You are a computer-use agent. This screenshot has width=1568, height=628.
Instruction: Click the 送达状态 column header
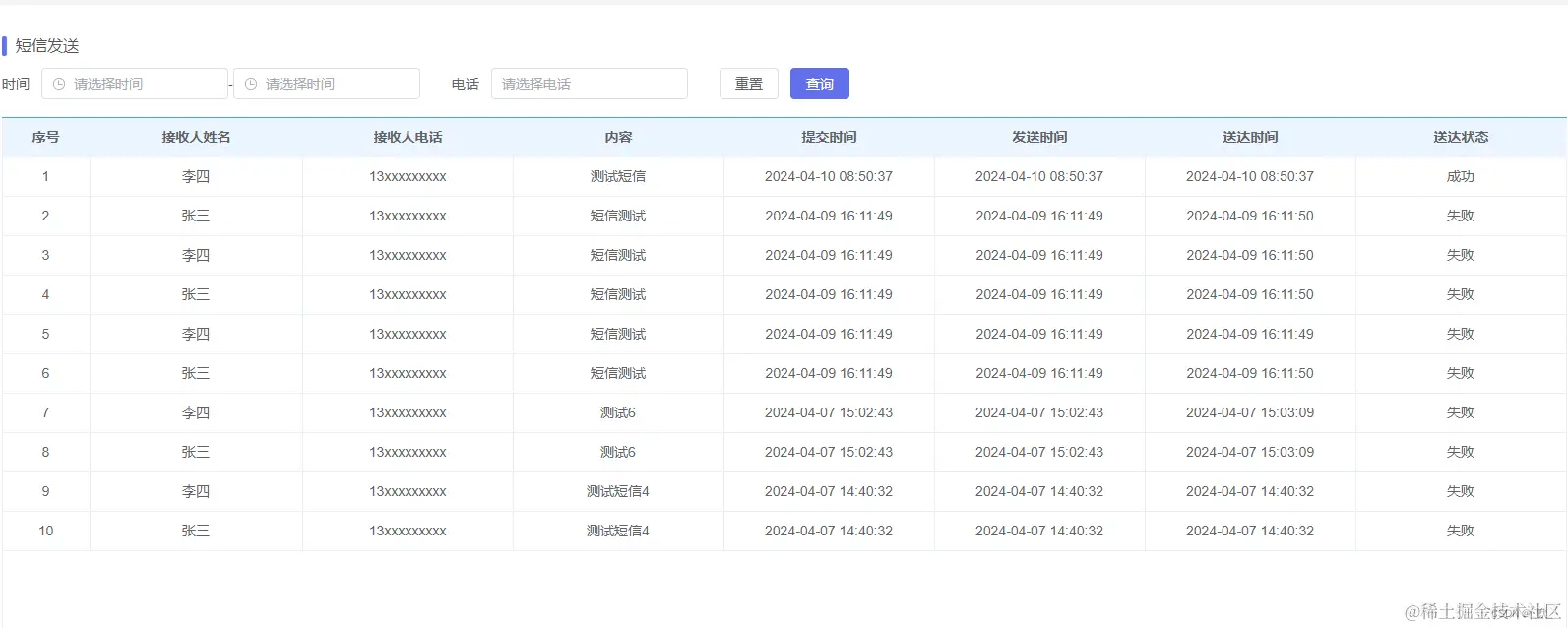1461,137
